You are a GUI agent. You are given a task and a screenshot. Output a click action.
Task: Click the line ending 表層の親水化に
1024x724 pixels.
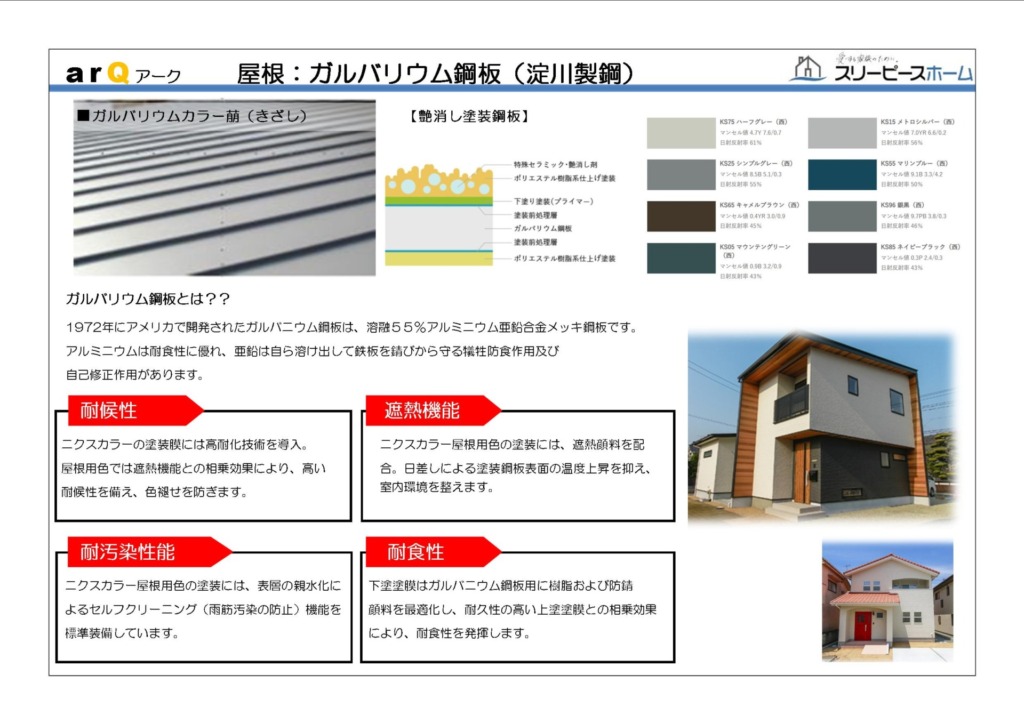click(203, 586)
